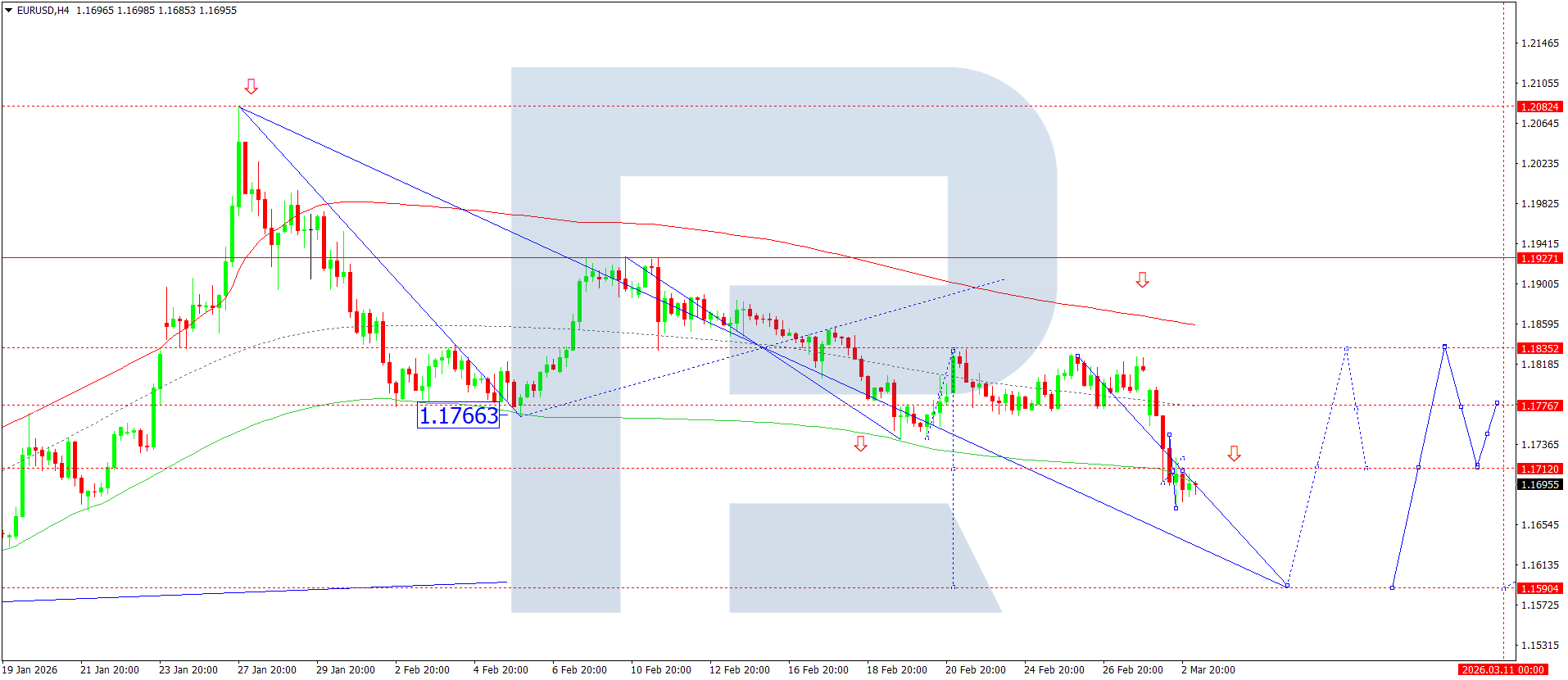Click the 27 Jan 20:00 time axis label
Screen dimensions: 1568x680
pos(266,670)
